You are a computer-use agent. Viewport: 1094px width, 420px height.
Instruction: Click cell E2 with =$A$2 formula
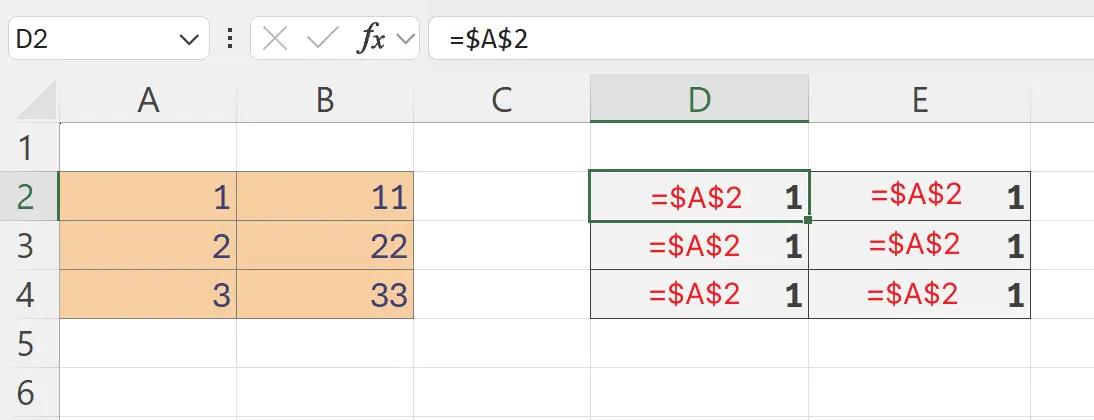click(x=919, y=196)
